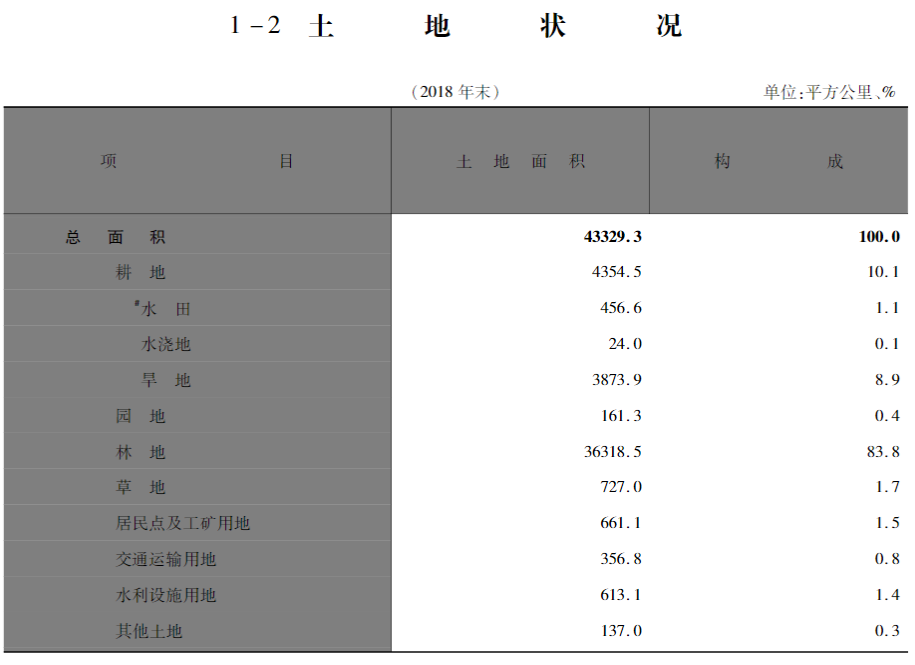Screen dimensions: 915x665
Task: Click the unit note 单位:平方公里、%
Action: [829, 92]
